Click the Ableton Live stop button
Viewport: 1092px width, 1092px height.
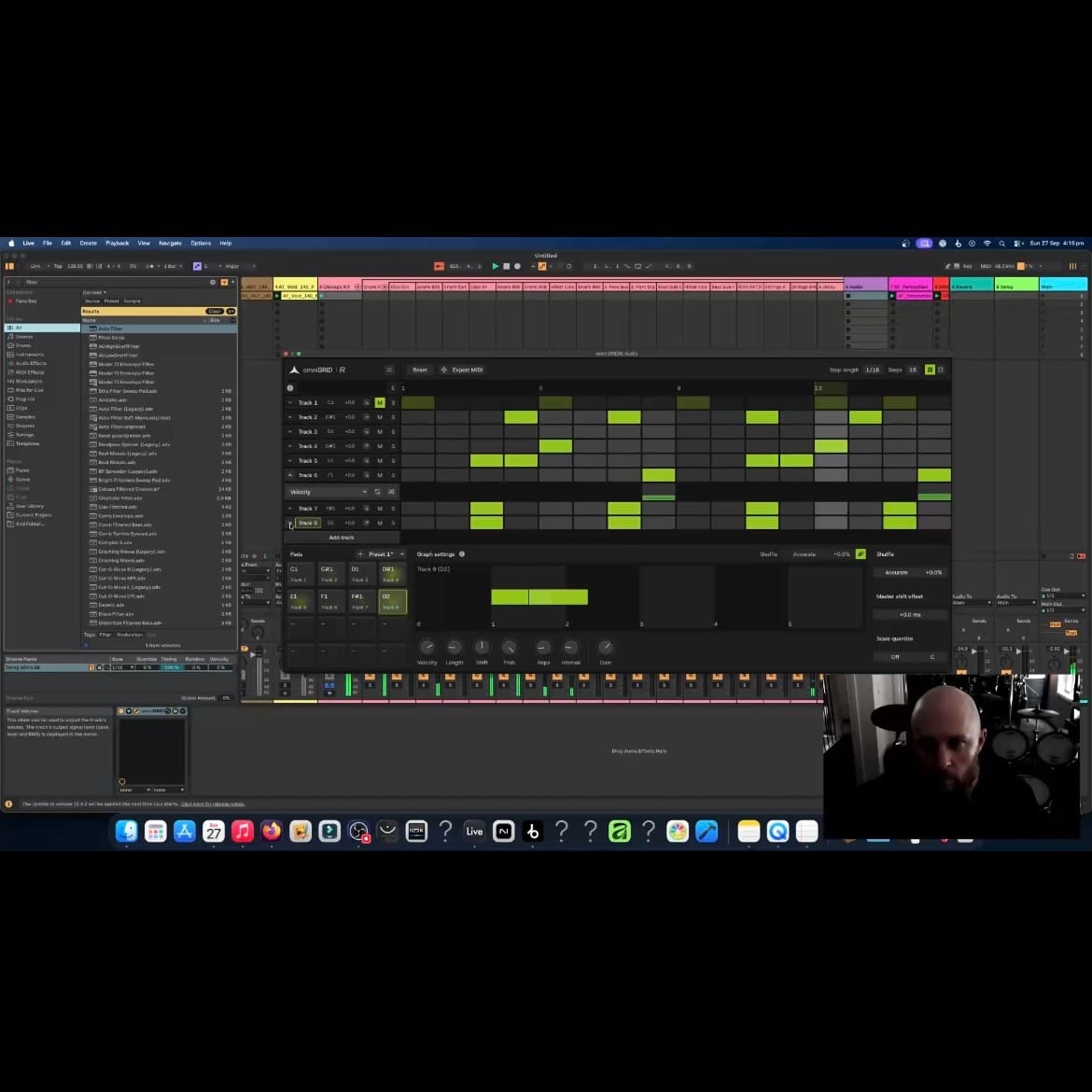[506, 266]
